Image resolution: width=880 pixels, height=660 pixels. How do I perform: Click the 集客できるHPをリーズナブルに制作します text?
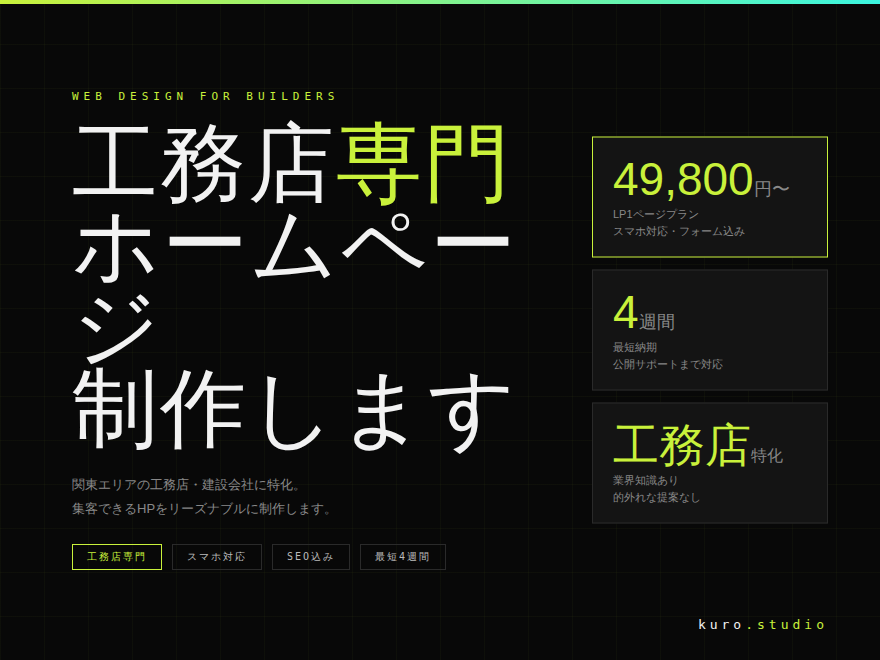tap(201, 508)
